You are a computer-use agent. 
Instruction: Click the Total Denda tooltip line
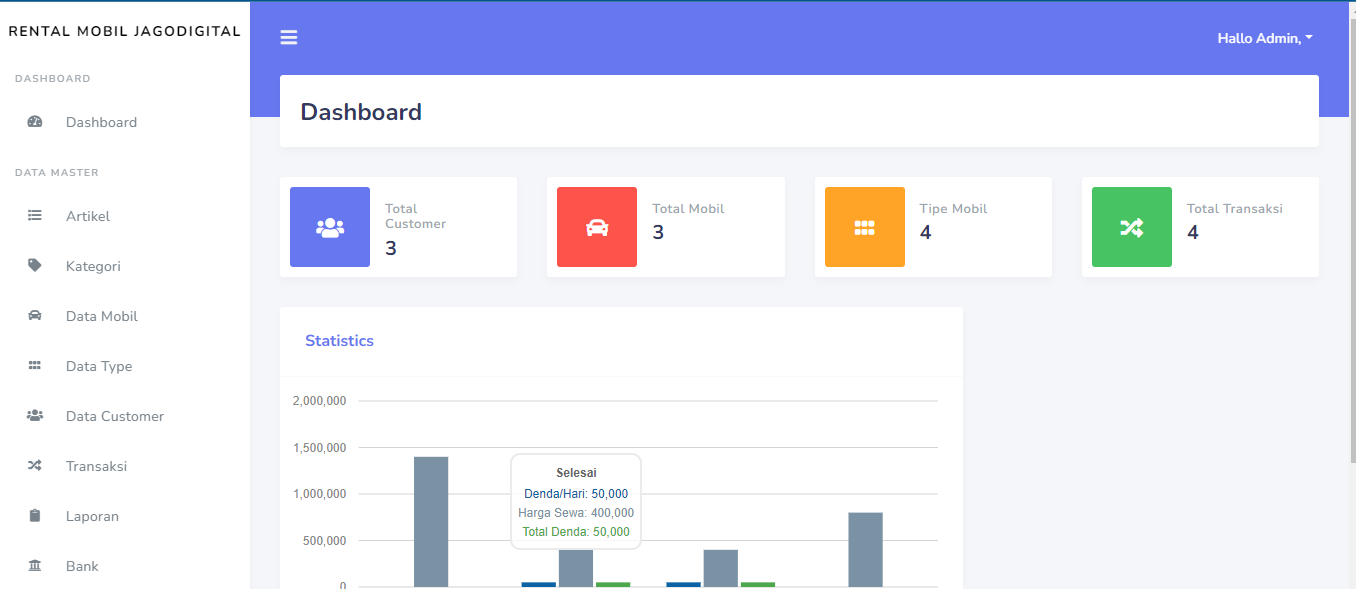pos(576,532)
